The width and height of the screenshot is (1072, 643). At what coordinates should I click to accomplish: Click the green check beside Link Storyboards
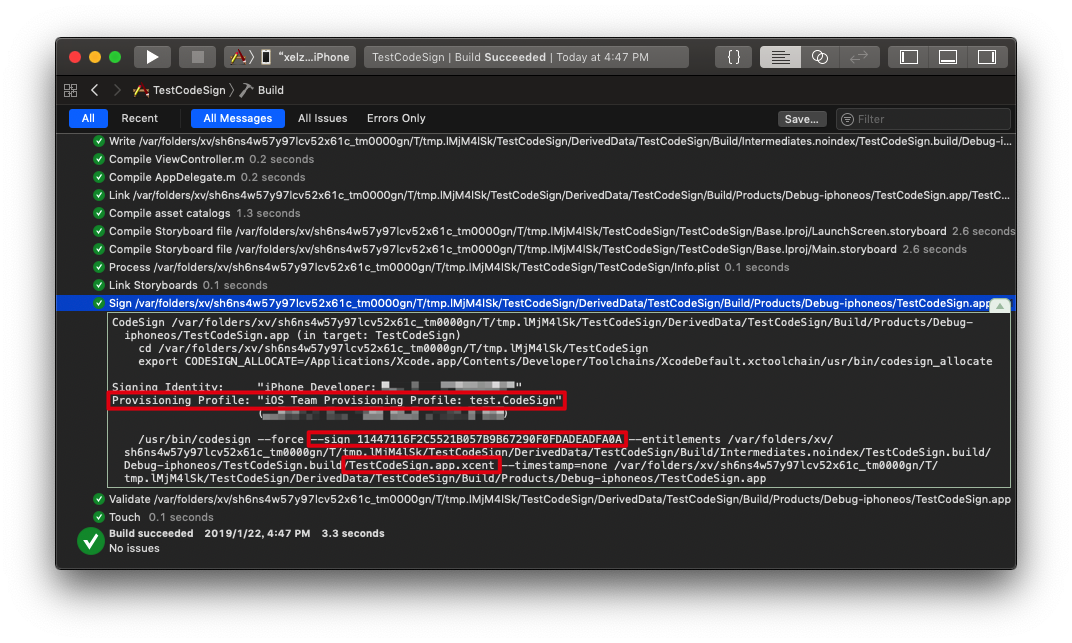99,285
